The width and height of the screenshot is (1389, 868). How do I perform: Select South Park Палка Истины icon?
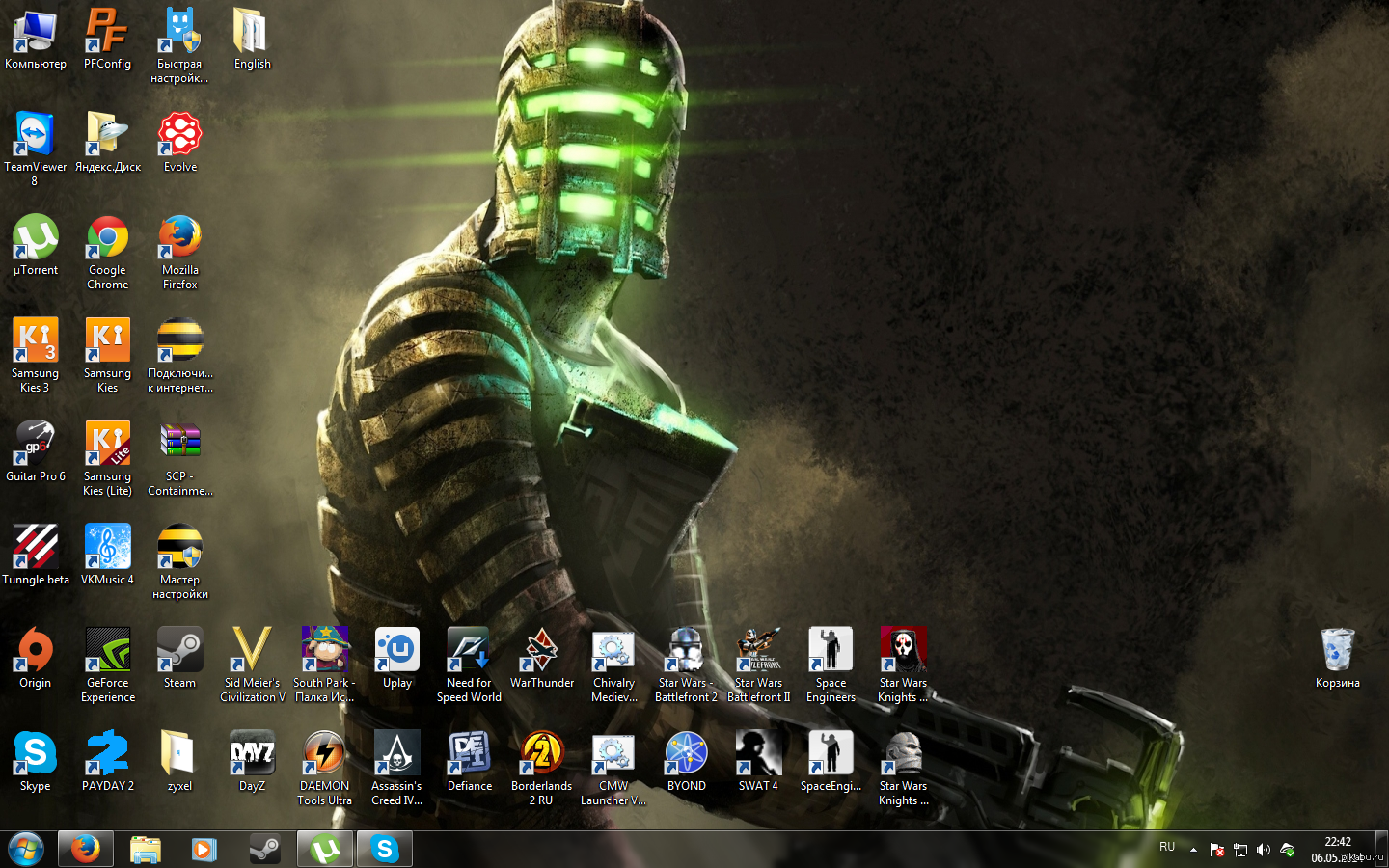324,665
